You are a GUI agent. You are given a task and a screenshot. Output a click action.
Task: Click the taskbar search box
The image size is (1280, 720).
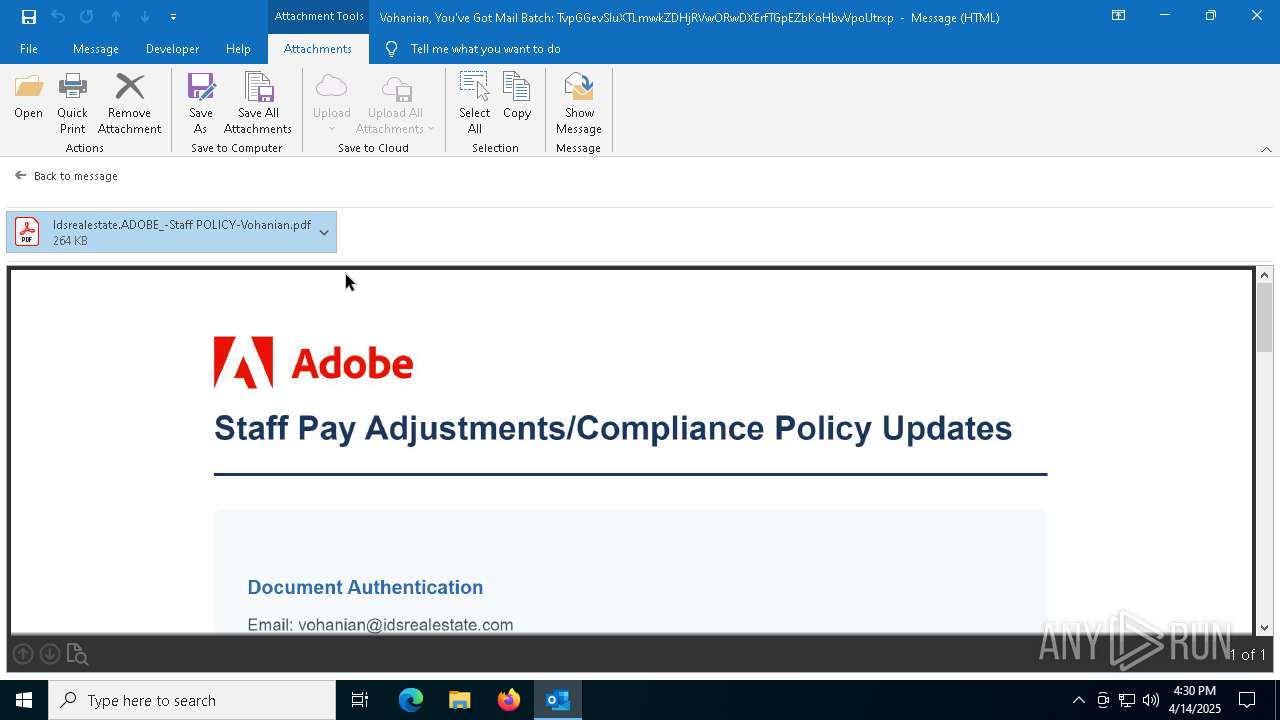192,700
